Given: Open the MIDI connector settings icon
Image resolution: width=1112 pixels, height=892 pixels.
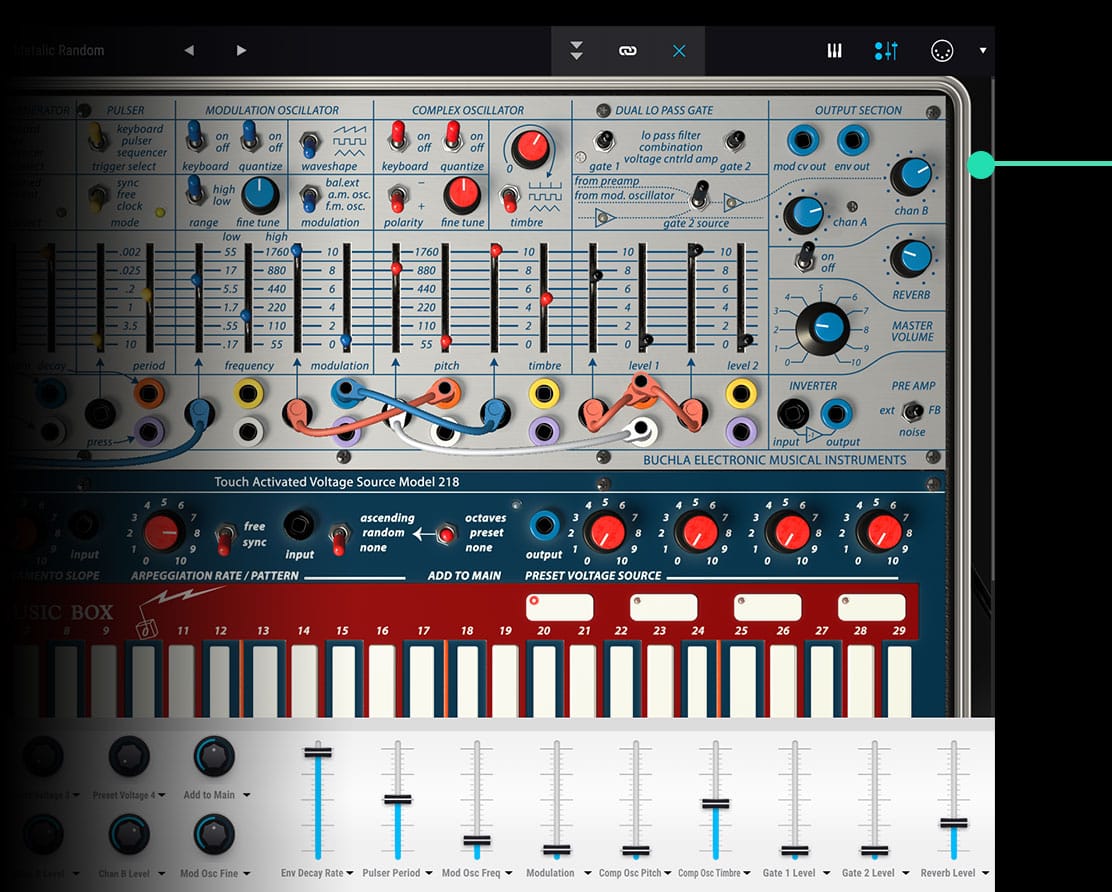Looking at the screenshot, I should (942, 50).
